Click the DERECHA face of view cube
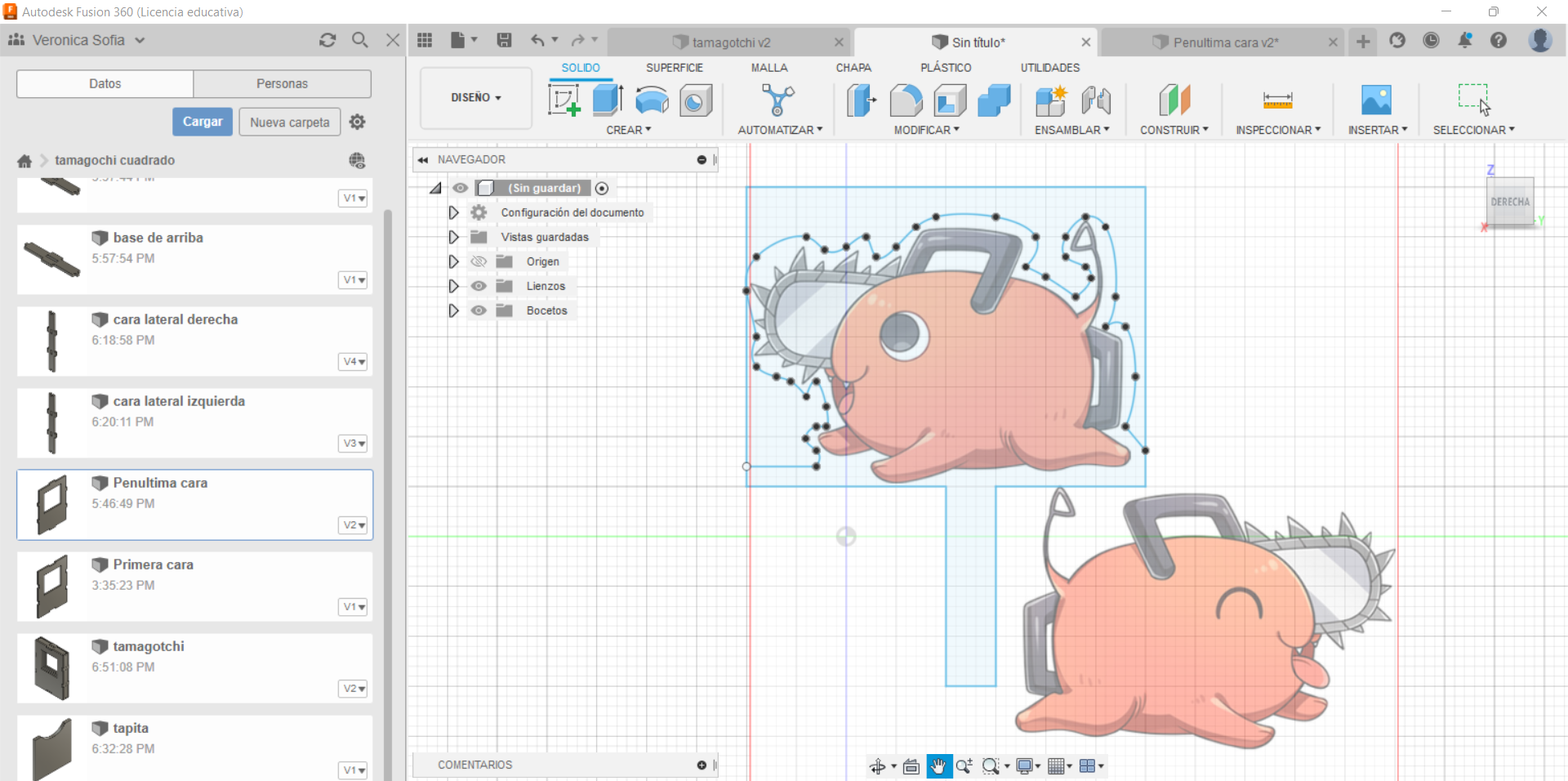The image size is (1568, 781). 1510,202
